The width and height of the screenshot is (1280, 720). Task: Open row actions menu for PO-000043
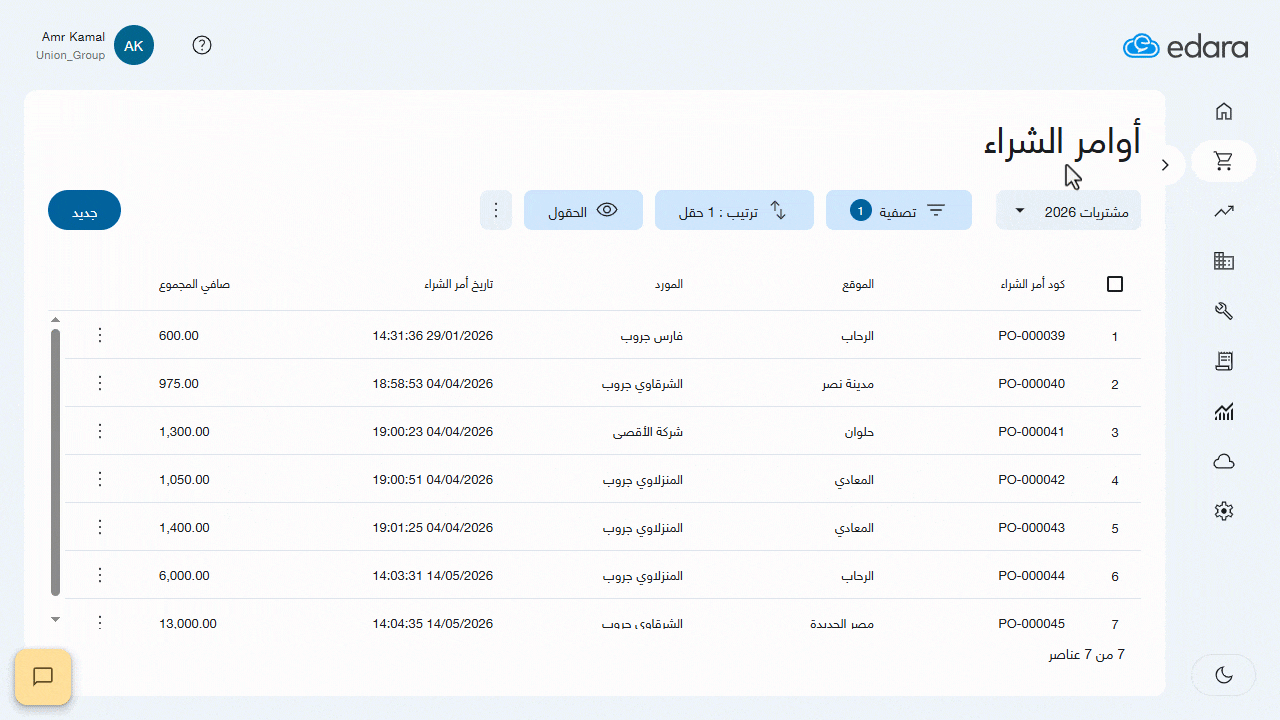99,527
